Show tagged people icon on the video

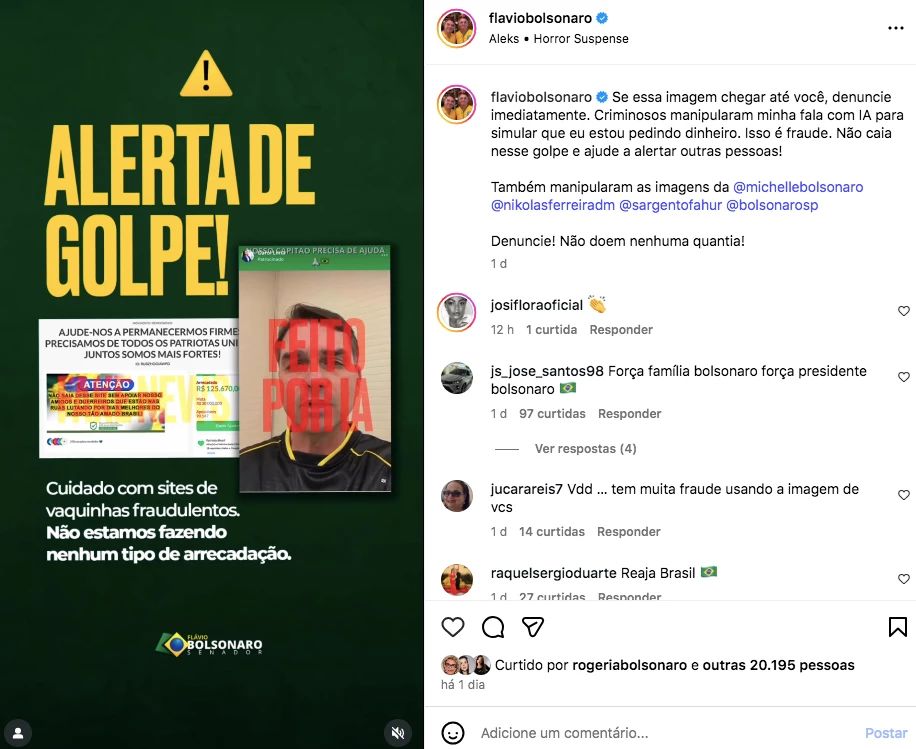pyautogui.click(x=18, y=733)
